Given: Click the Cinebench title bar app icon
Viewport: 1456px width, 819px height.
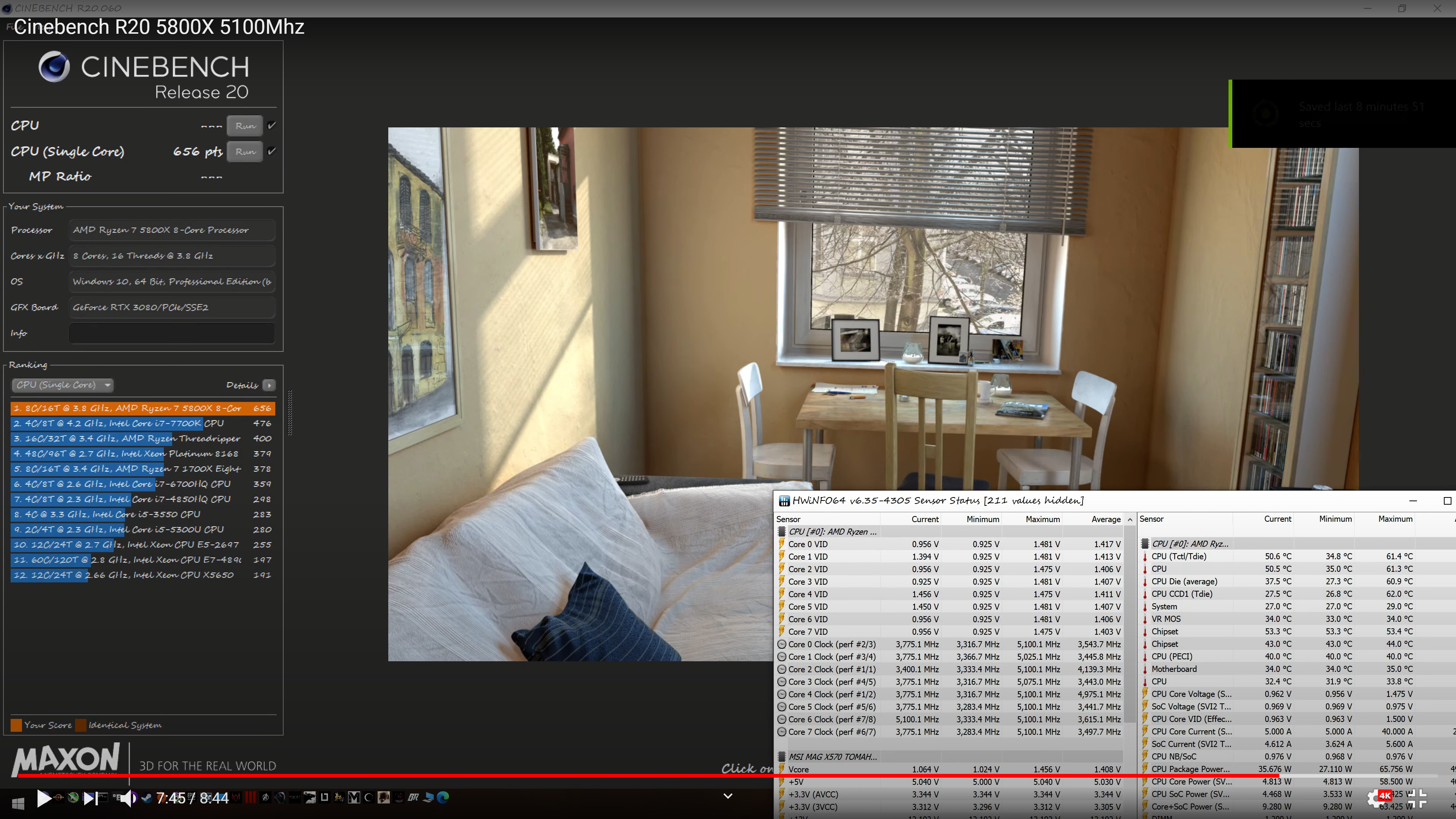Looking at the screenshot, I should [7, 8].
